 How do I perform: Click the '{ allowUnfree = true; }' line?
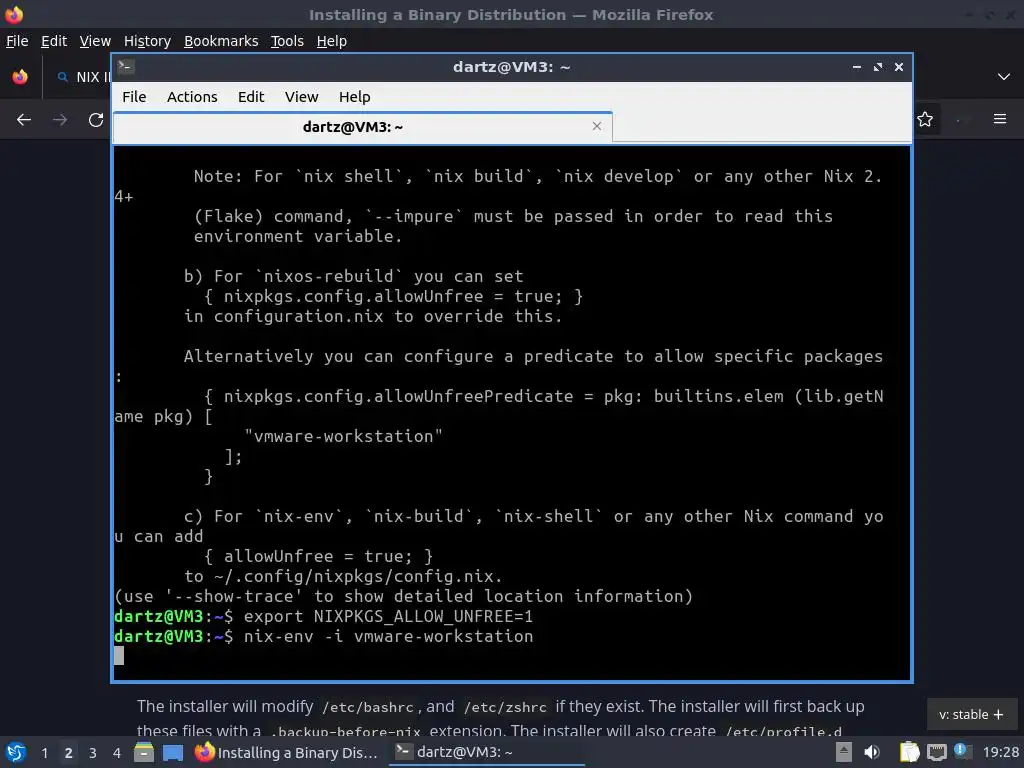(x=319, y=556)
